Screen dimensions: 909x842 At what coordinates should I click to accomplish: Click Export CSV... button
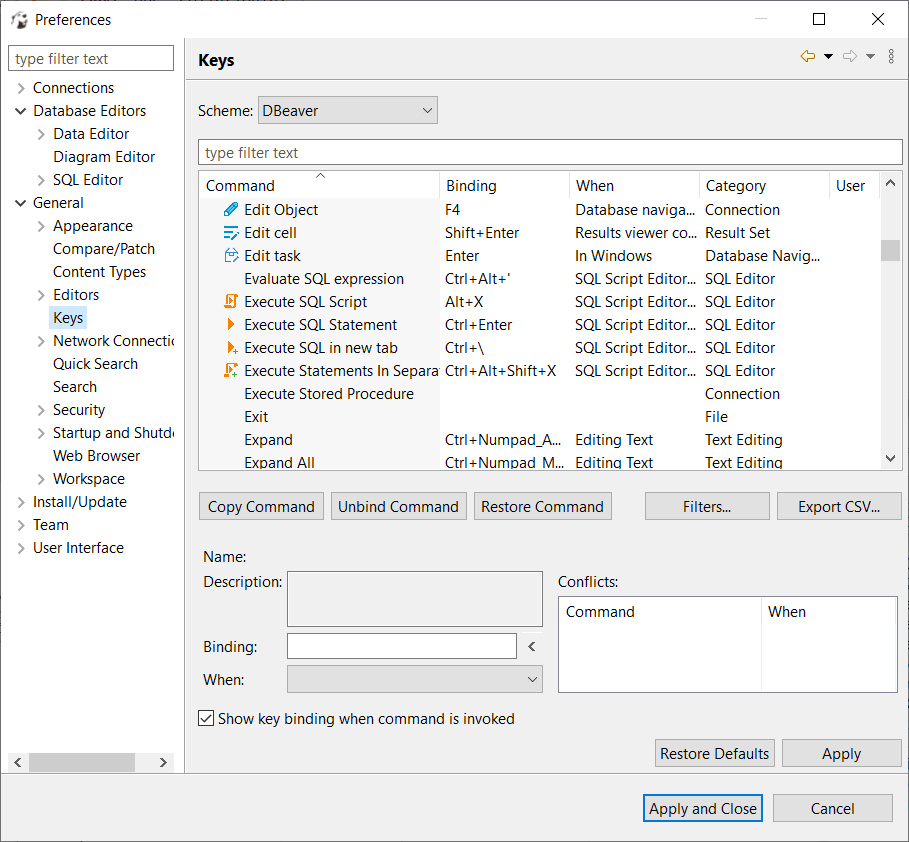pos(839,506)
